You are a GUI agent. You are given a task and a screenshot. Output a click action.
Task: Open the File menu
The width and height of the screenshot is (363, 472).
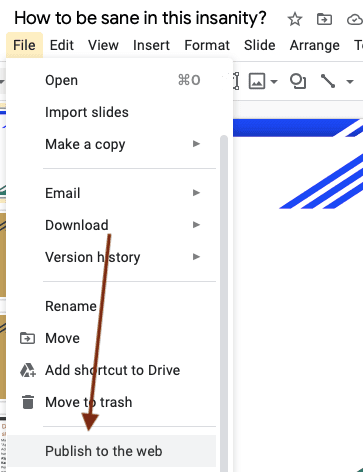coord(24,45)
